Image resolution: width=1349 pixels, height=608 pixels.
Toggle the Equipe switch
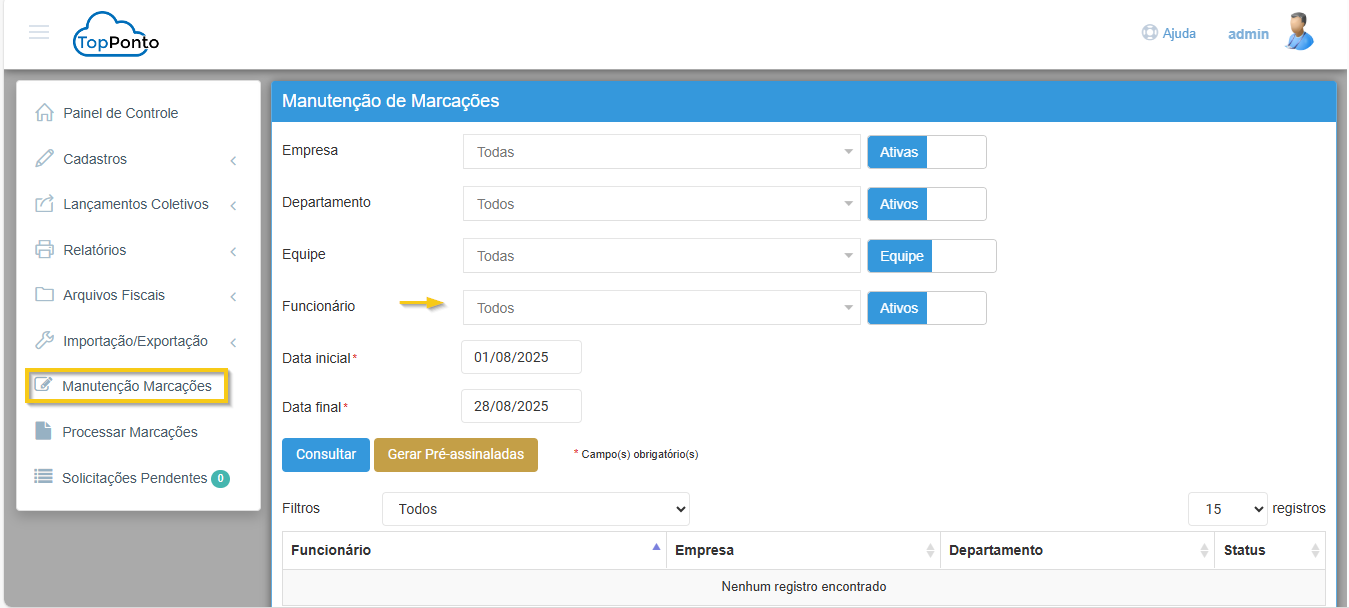pos(931,256)
